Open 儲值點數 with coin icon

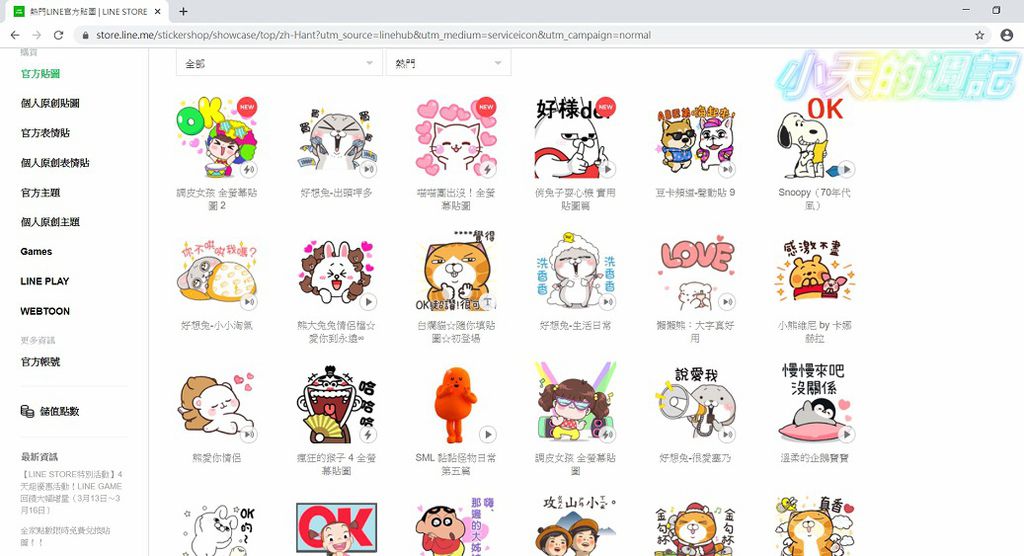coord(50,411)
